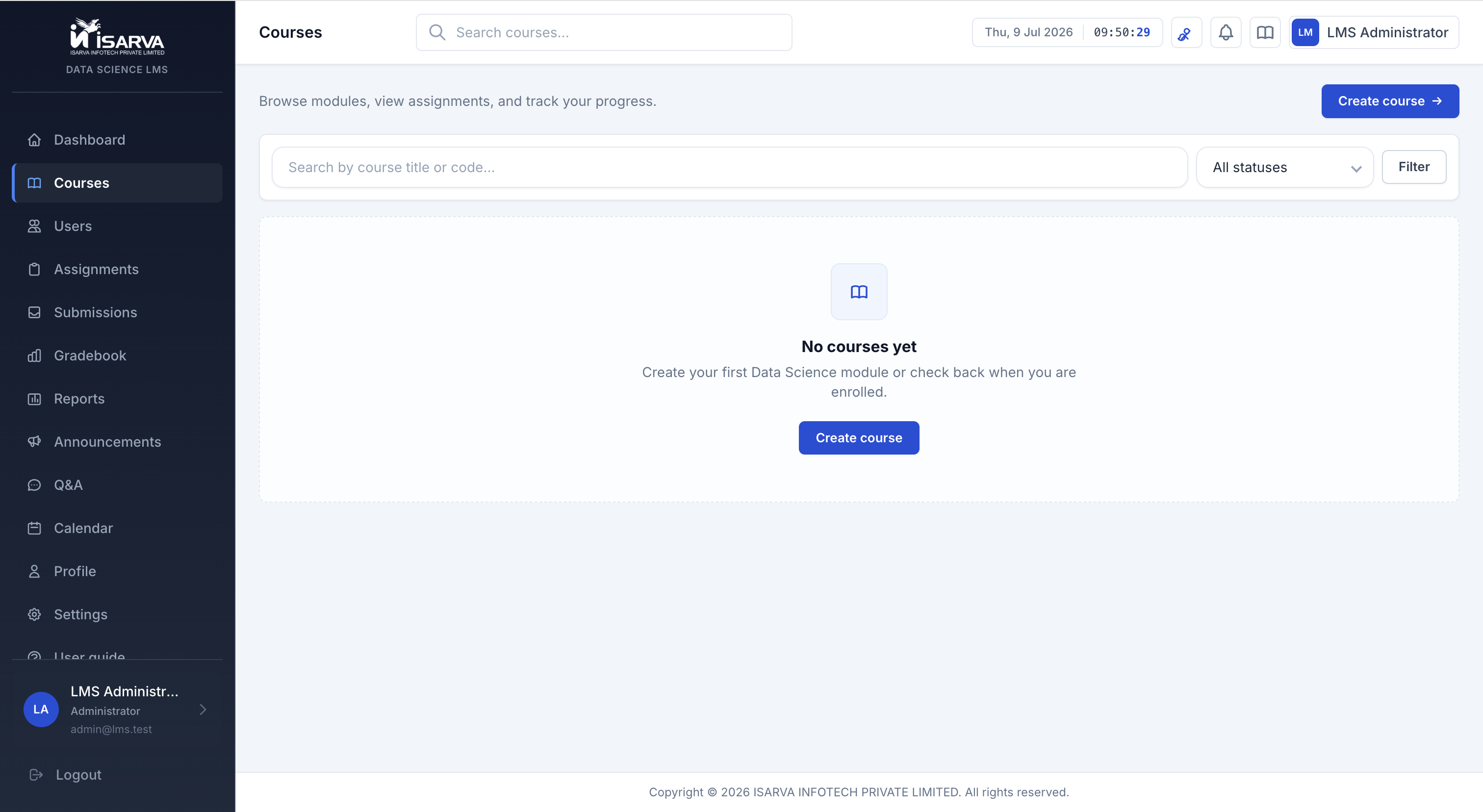Screen dimensions: 1483x812
Task: Click the Courses page title in the header
Action: pos(290,32)
